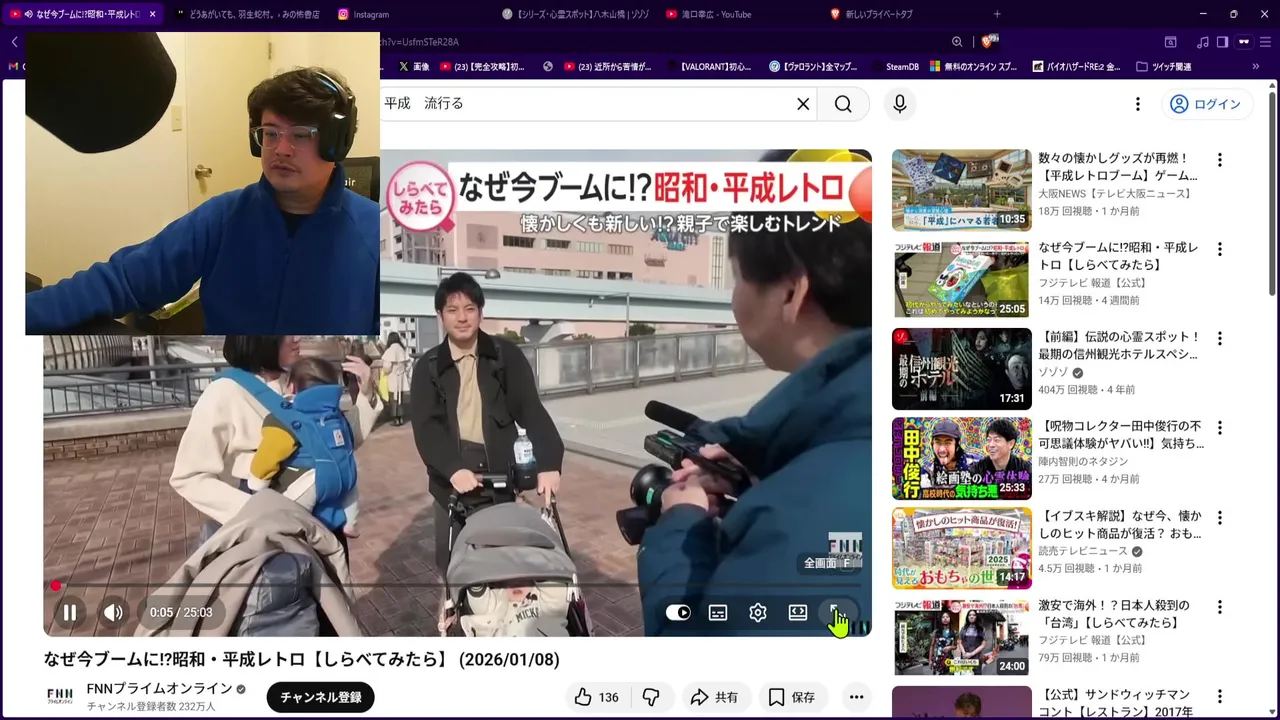Start voice search with the microphone icon

[900, 104]
